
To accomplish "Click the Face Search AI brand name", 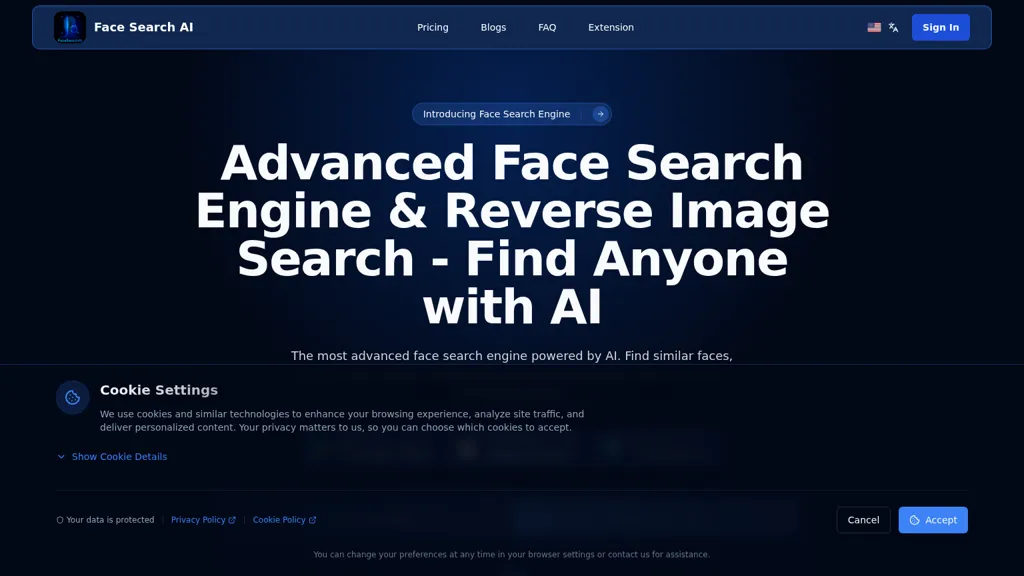I will 144,27.
